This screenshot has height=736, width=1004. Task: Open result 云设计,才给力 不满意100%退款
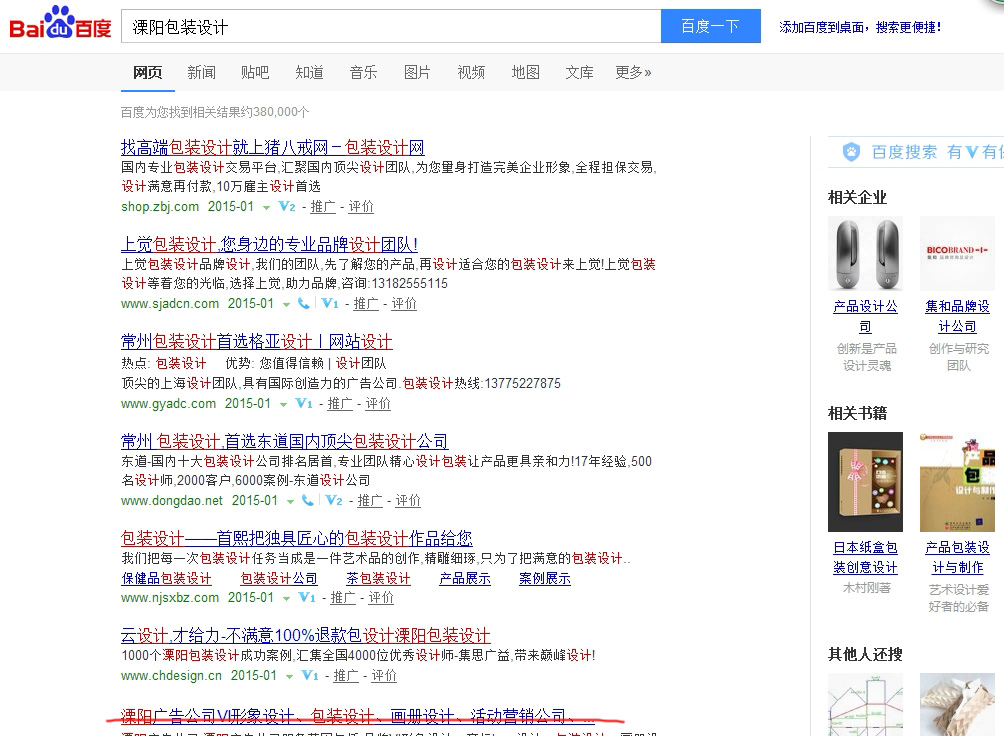pos(305,635)
